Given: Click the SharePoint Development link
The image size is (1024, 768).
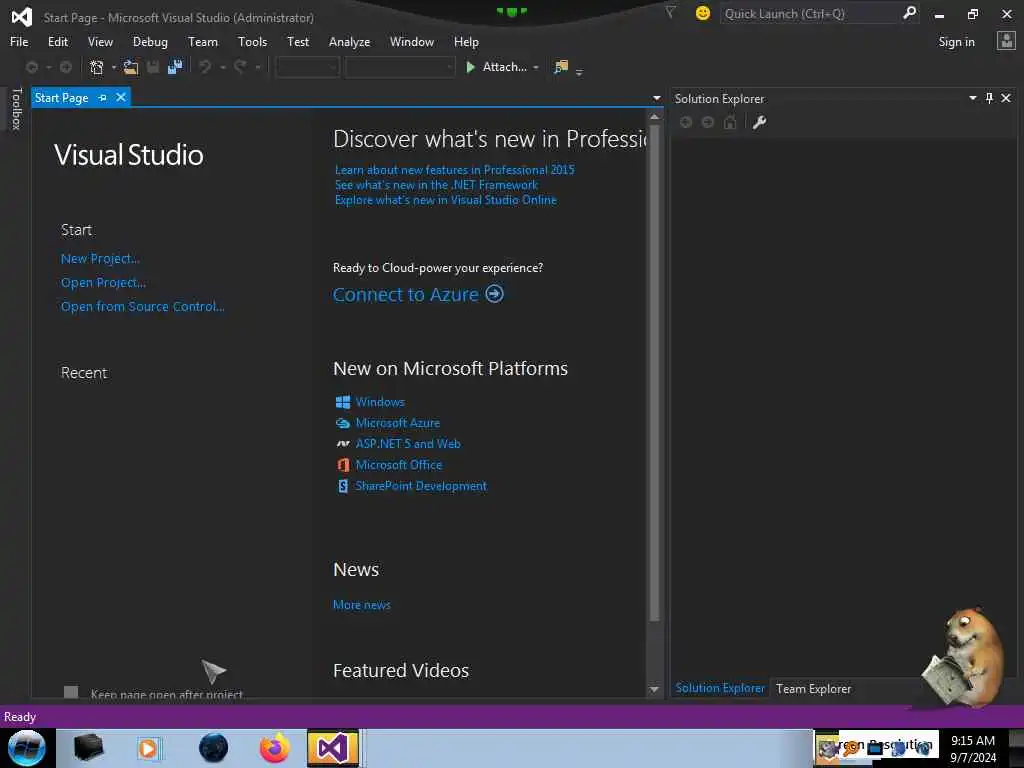Looking at the screenshot, I should tap(421, 486).
